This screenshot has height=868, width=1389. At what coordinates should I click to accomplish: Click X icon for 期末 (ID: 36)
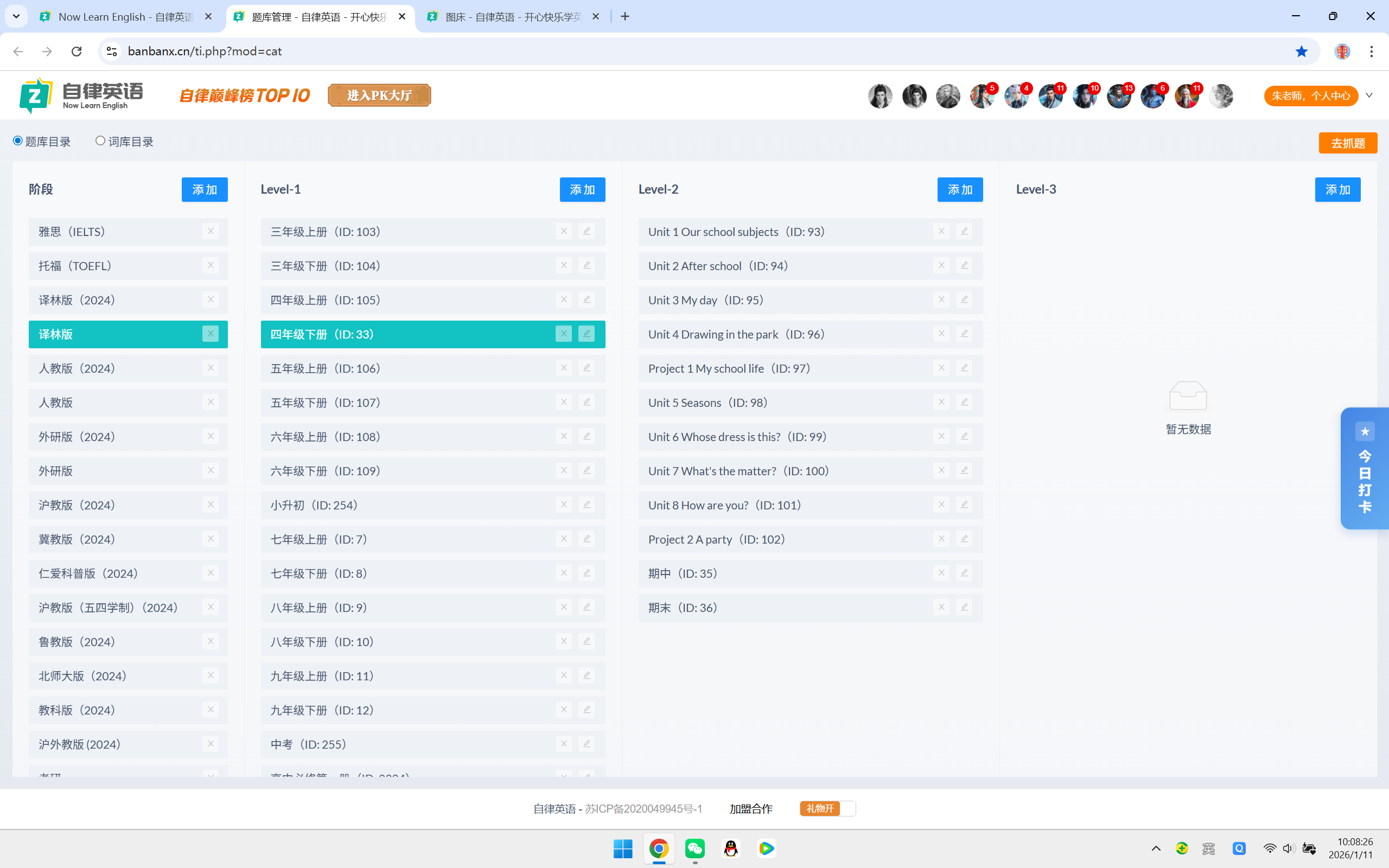(941, 608)
